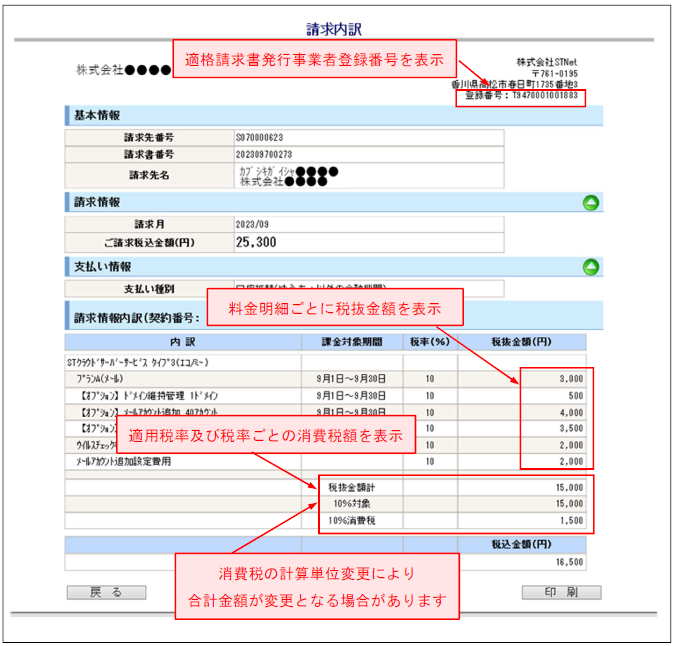Select the 請求書番号 value 202309700273
Viewport: 674px width, 646px height.
[263, 154]
